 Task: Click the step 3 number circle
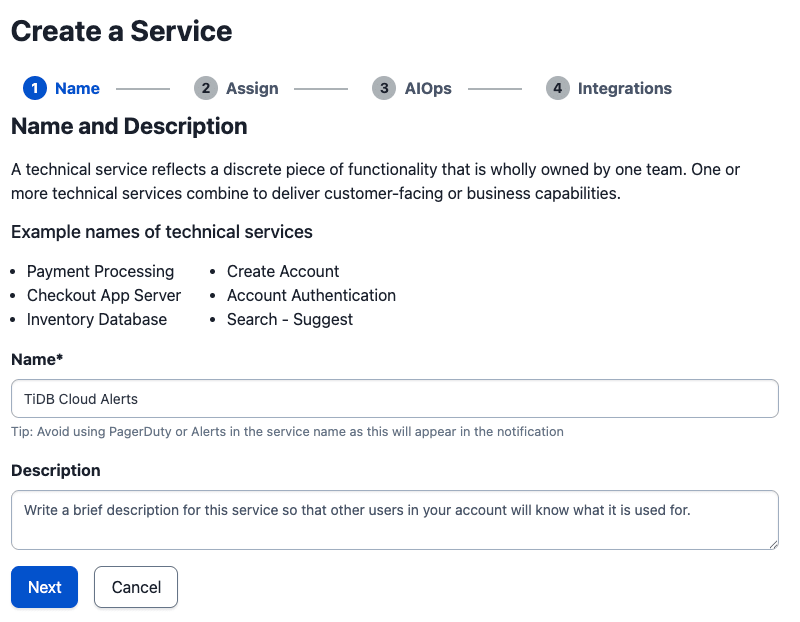[383, 88]
